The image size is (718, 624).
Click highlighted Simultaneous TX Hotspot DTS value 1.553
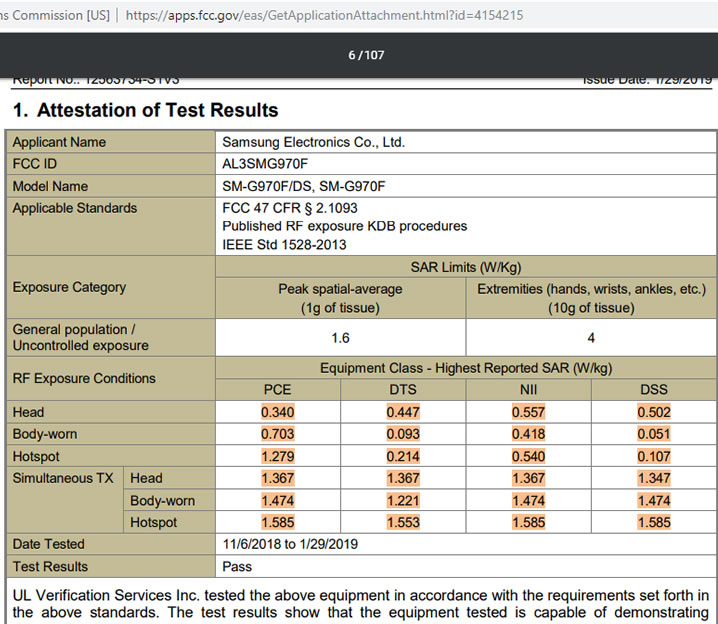tap(403, 522)
